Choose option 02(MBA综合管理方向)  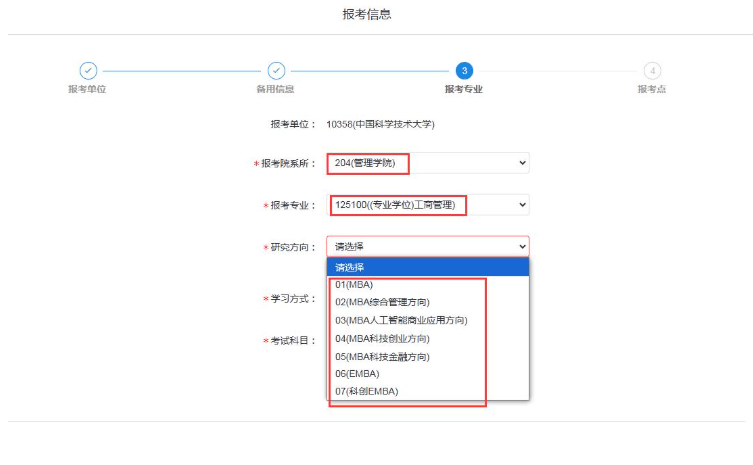click(428, 302)
